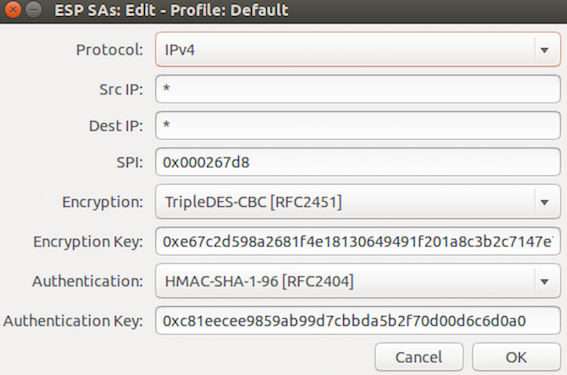The width and height of the screenshot is (567, 375).
Task: Click the dialog title bar text
Action: click(171, 10)
